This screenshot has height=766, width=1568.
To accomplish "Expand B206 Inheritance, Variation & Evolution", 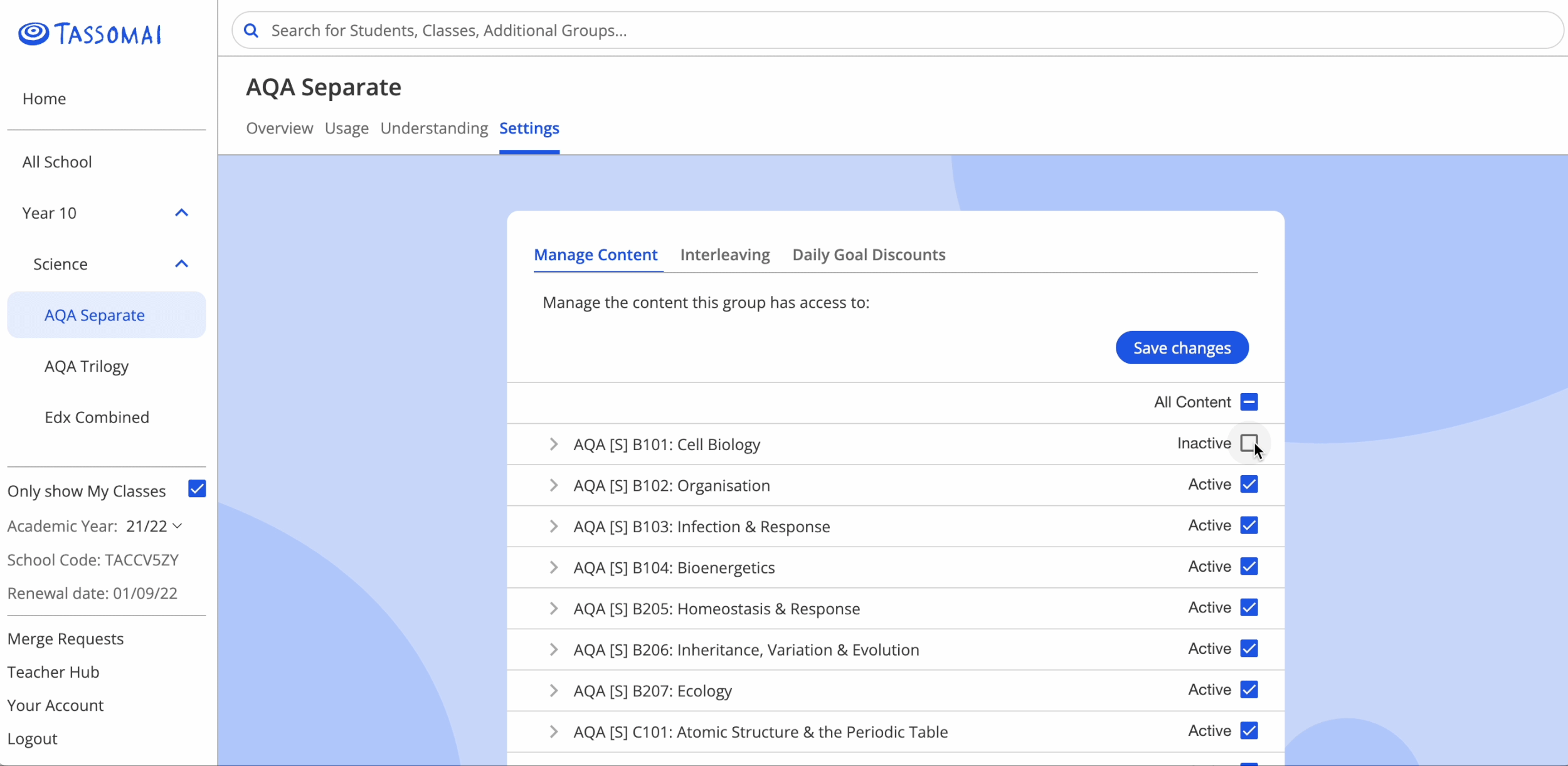I will coord(553,649).
